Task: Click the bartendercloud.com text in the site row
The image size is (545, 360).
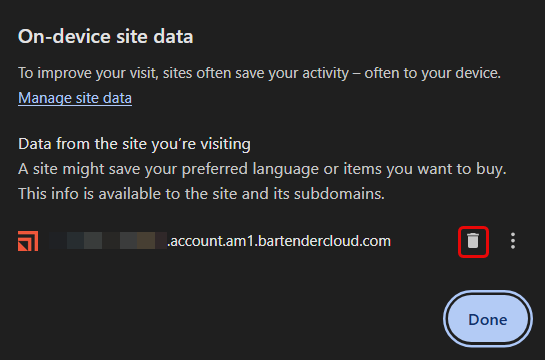Action: click(325, 241)
